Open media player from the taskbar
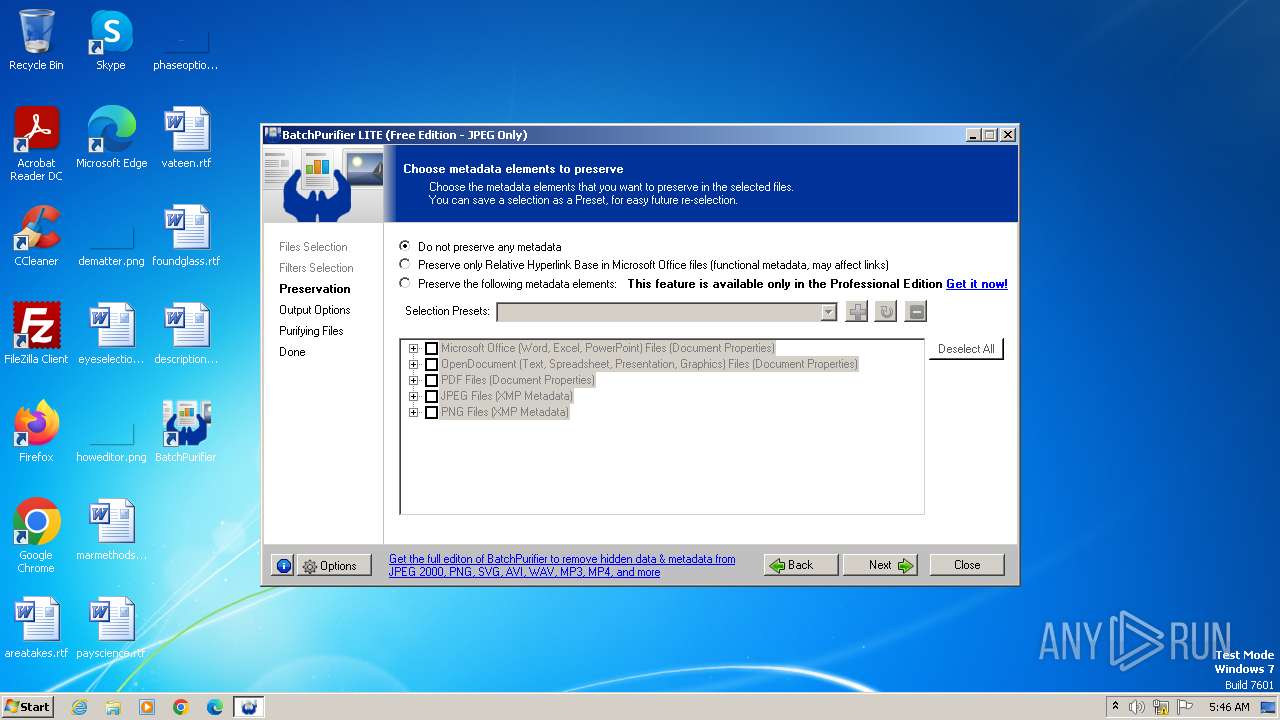Image resolution: width=1280 pixels, height=720 pixels. [x=147, y=707]
